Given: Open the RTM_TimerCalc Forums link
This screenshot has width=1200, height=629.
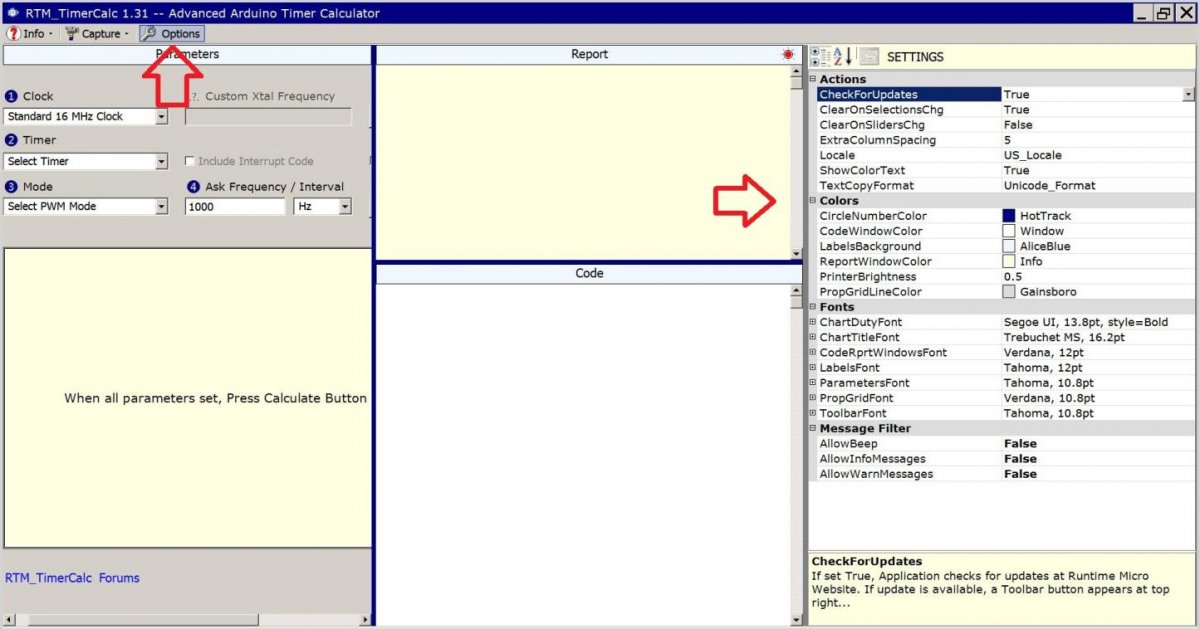Looking at the screenshot, I should [72, 578].
